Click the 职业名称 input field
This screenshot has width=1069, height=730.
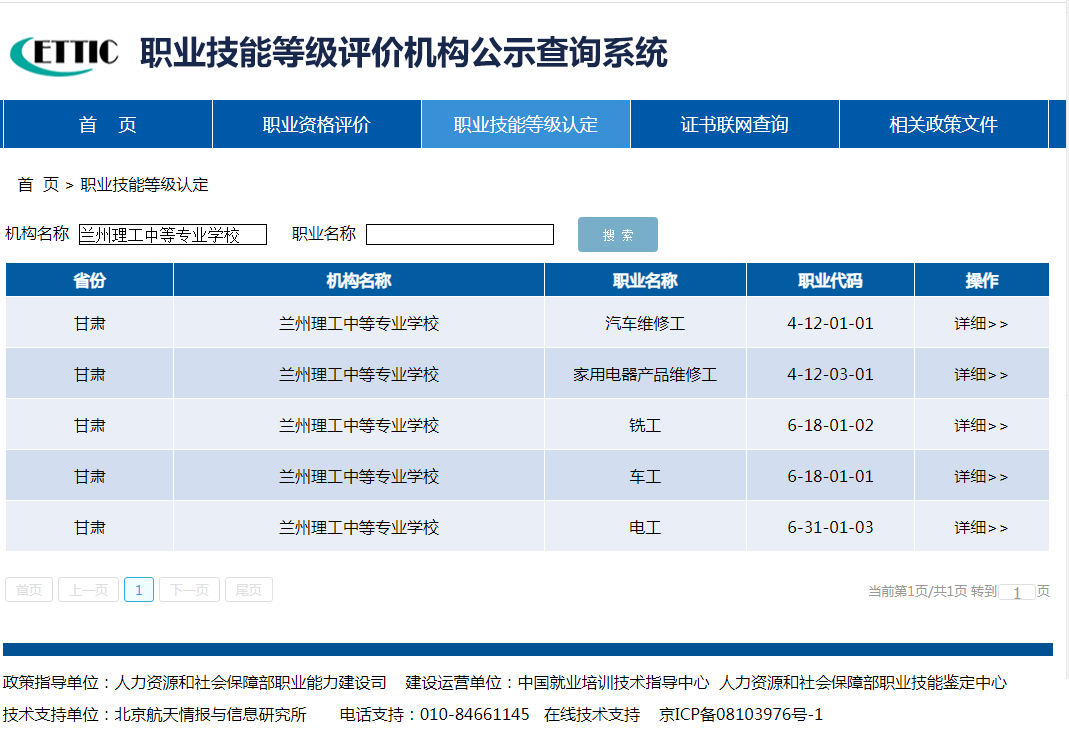459,235
